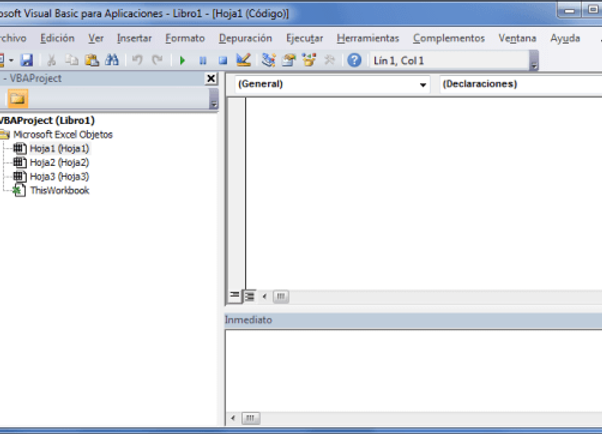Open Help with the question mark icon
The width and height of the screenshot is (602, 434).
tap(354, 60)
